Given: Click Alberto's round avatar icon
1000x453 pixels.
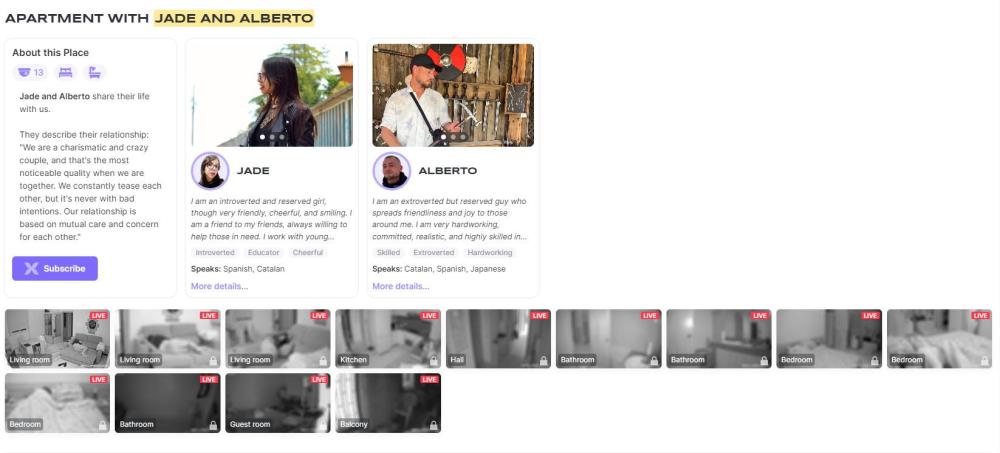Looking at the screenshot, I should tap(391, 171).
